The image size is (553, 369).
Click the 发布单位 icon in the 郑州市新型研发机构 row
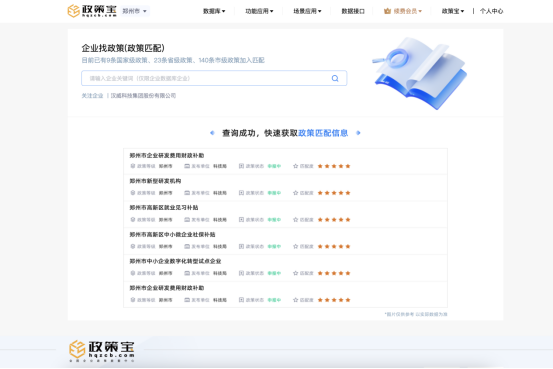point(187,193)
